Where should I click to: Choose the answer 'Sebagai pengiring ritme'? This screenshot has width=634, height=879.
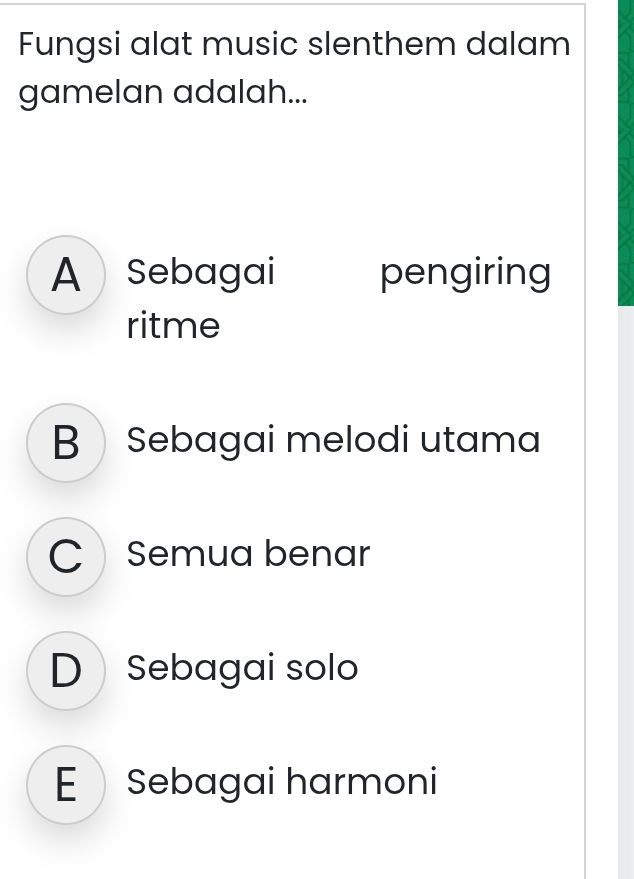tap(300, 297)
